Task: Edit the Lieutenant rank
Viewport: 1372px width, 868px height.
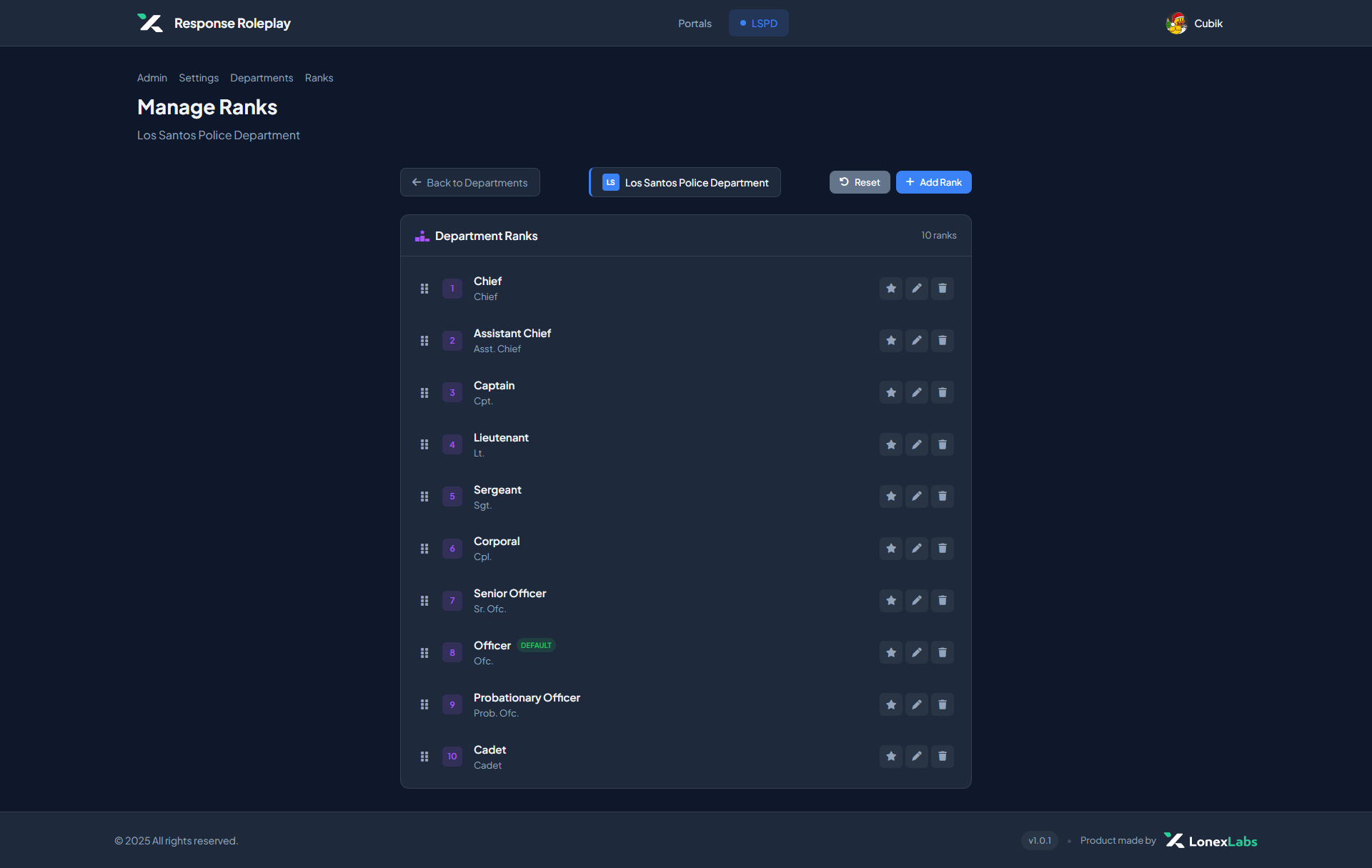Action: (x=917, y=444)
